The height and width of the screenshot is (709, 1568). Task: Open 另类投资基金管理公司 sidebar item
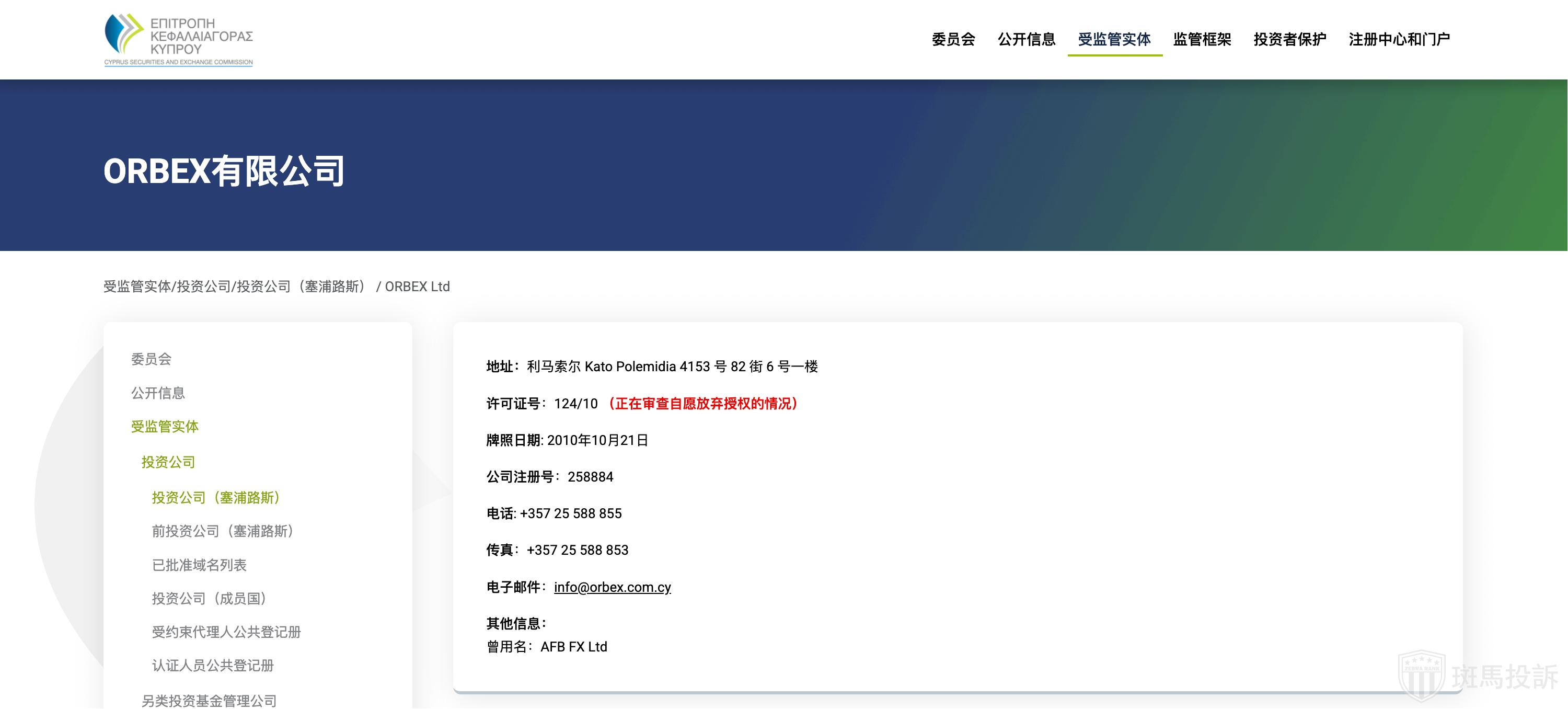(209, 701)
